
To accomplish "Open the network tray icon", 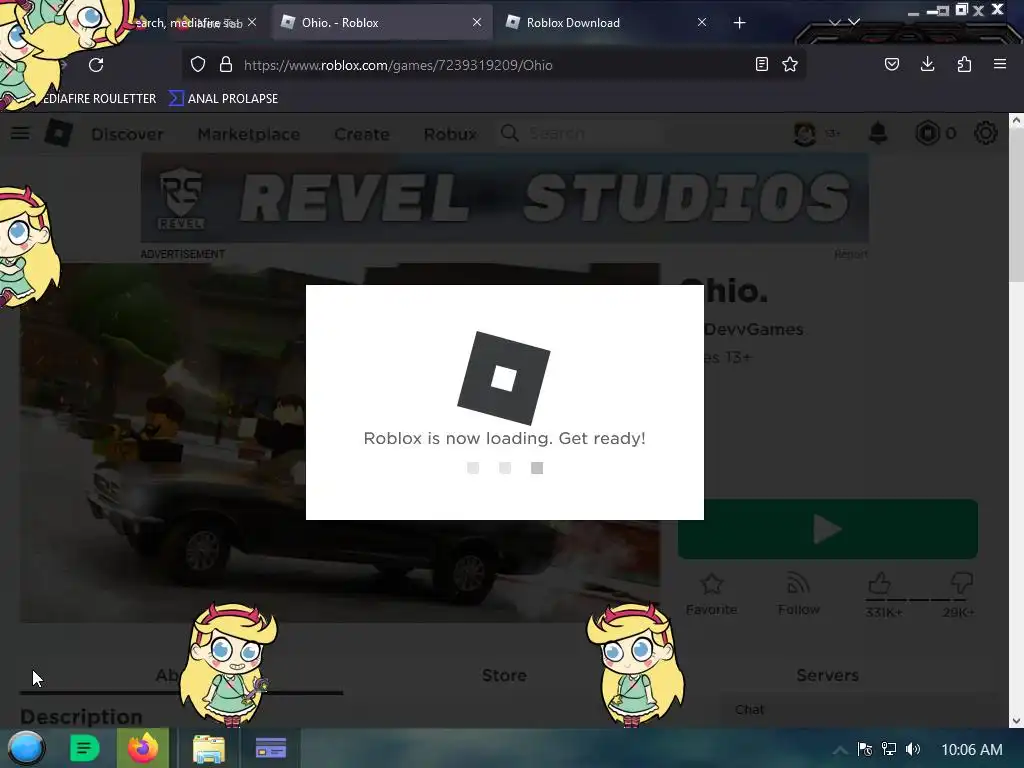I will [x=889, y=749].
